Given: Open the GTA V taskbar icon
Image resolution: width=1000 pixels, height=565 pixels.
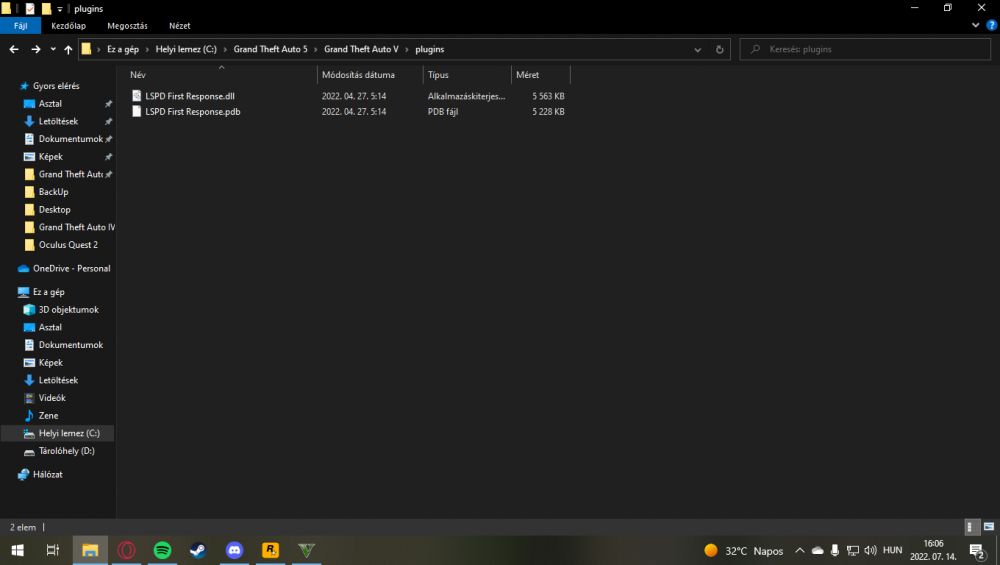Looking at the screenshot, I should coord(306,550).
